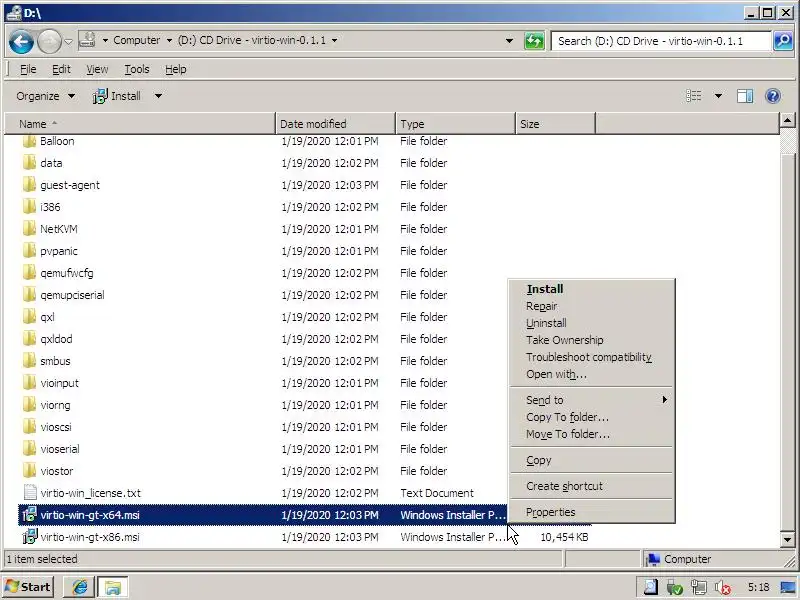Screen dimensions: 800x600
Task: Select the qxldod folder icon
Action: pos(30,338)
